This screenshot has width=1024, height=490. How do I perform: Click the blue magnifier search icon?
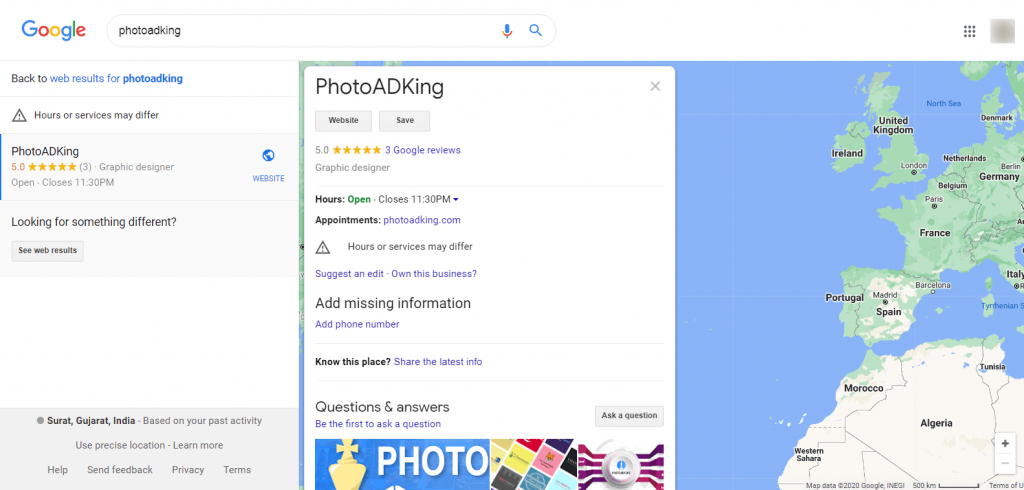[536, 30]
